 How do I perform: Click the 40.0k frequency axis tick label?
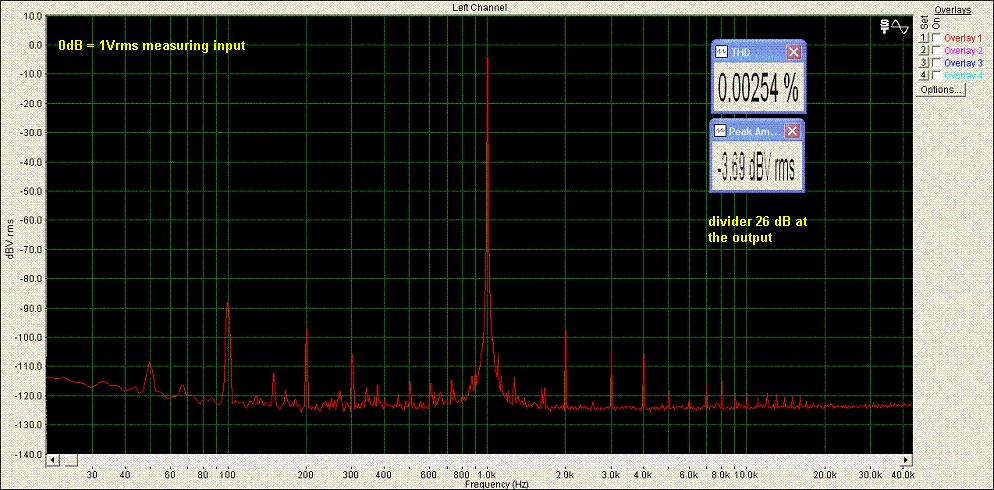903,474
